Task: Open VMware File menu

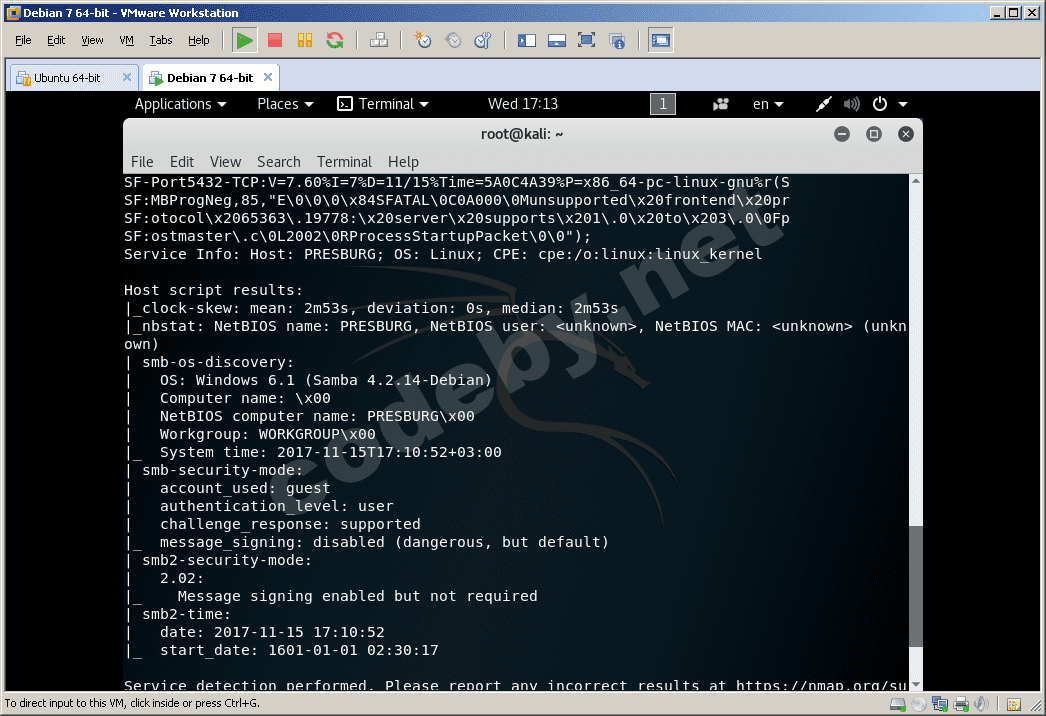Action: click(x=23, y=41)
